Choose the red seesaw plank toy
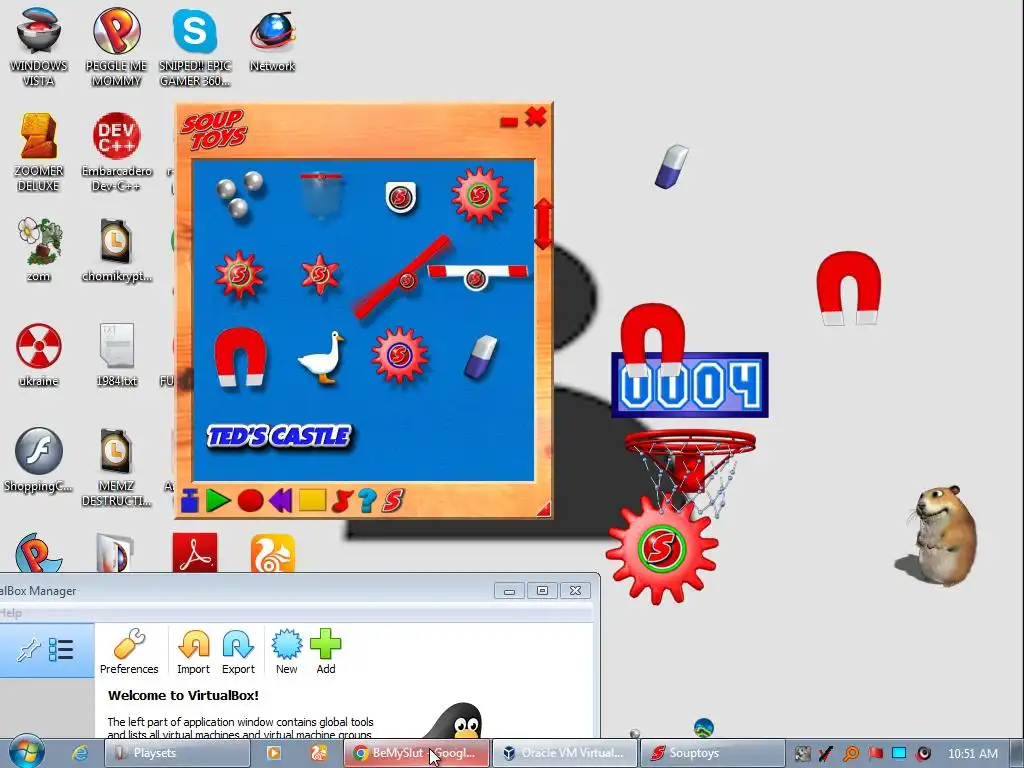Image resolution: width=1024 pixels, height=768 pixels. (x=402, y=278)
